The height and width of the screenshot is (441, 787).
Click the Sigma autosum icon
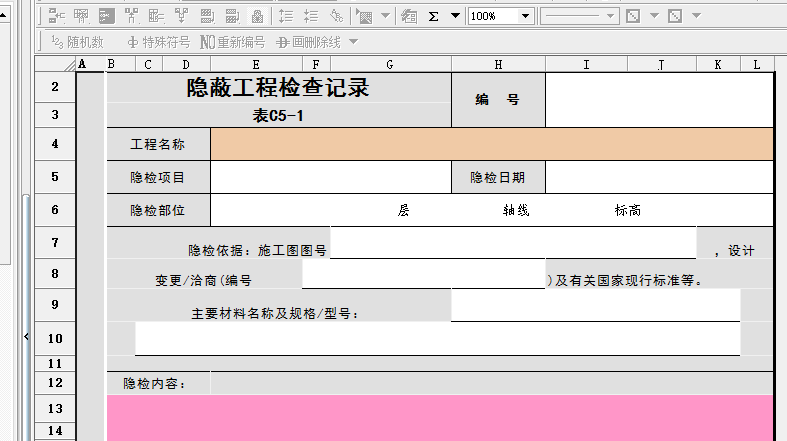[x=433, y=16]
